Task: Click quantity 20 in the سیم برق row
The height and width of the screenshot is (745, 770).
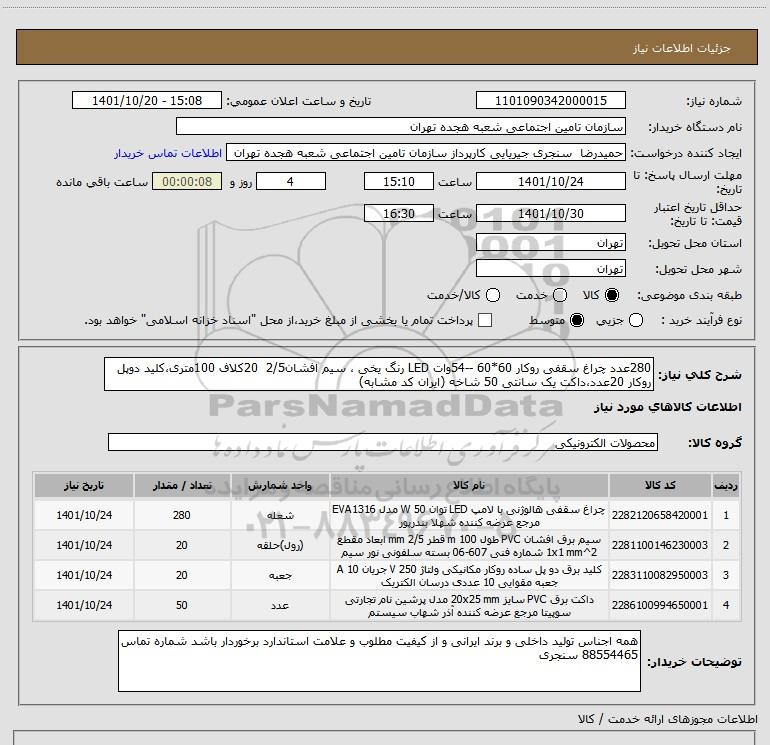Action: pos(182,545)
